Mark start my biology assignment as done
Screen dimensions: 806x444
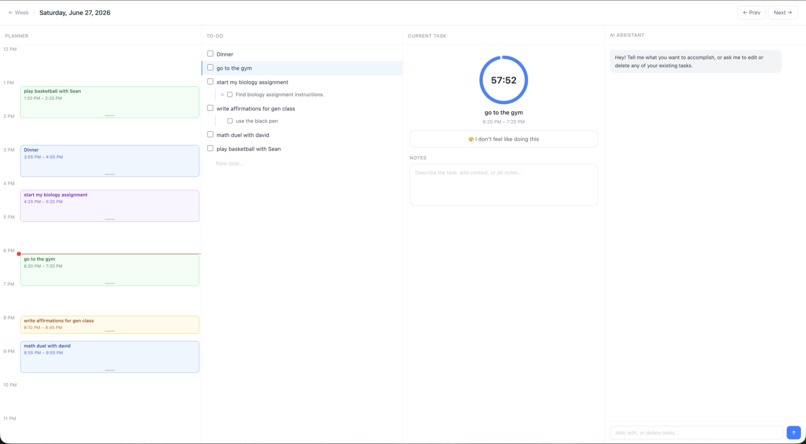tap(210, 81)
